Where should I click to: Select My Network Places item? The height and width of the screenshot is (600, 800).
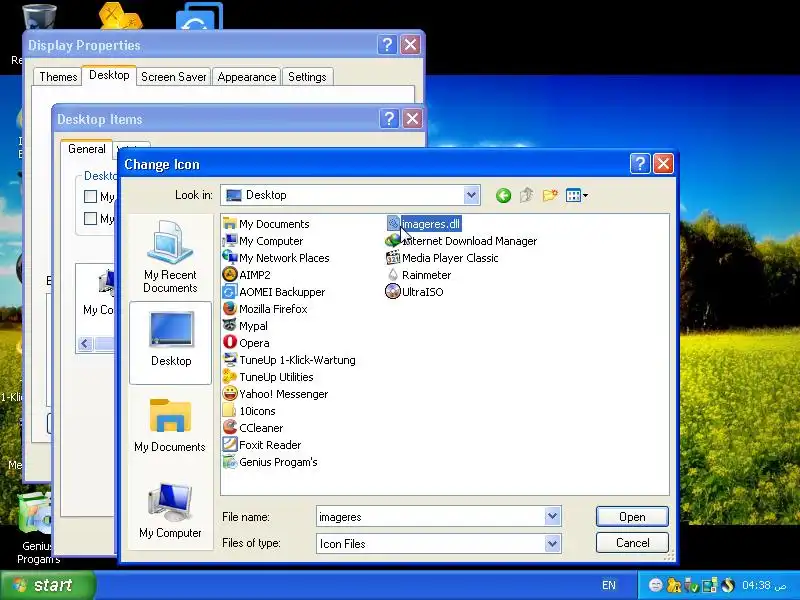(276, 258)
